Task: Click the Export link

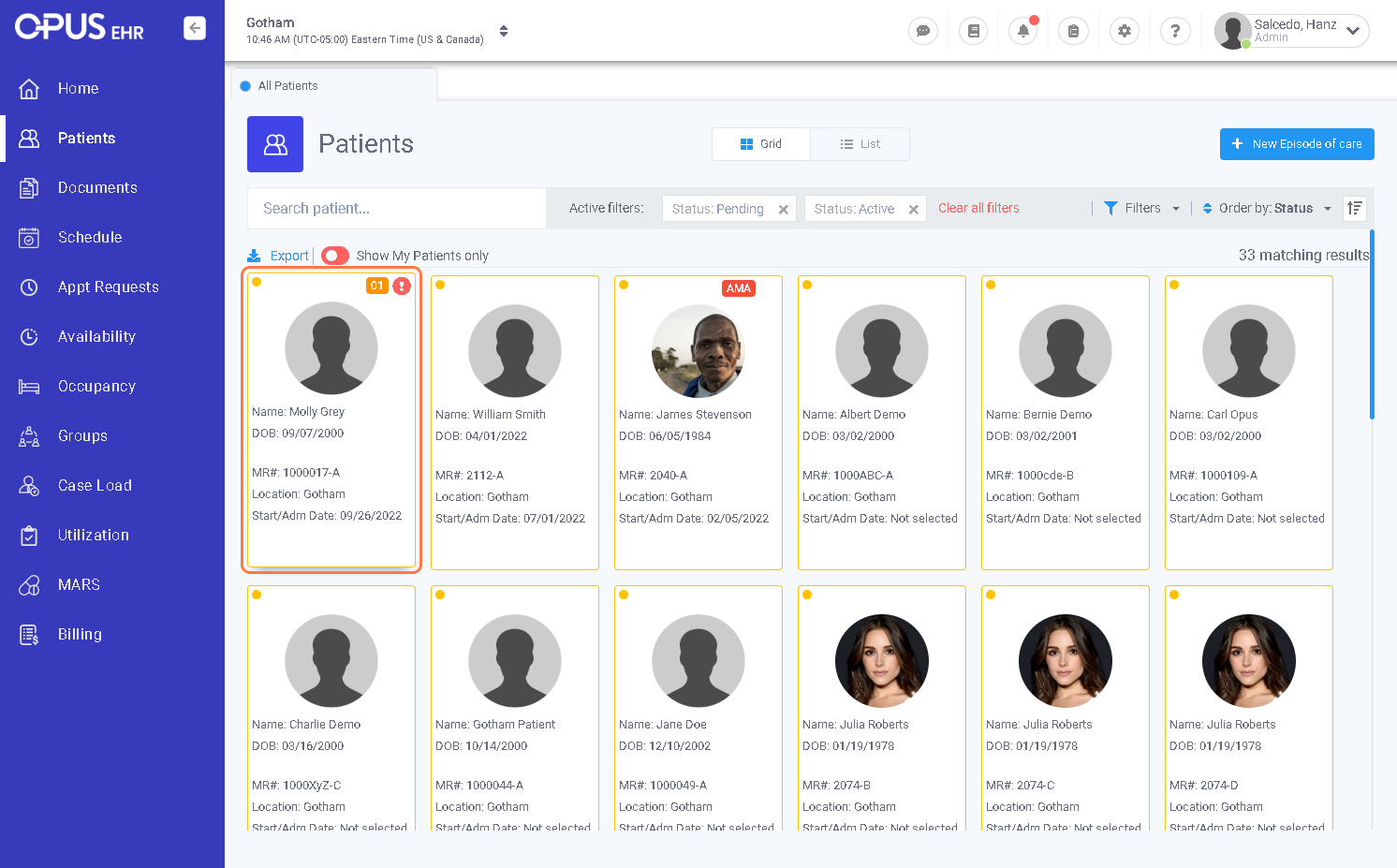Action: tap(289, 256)
